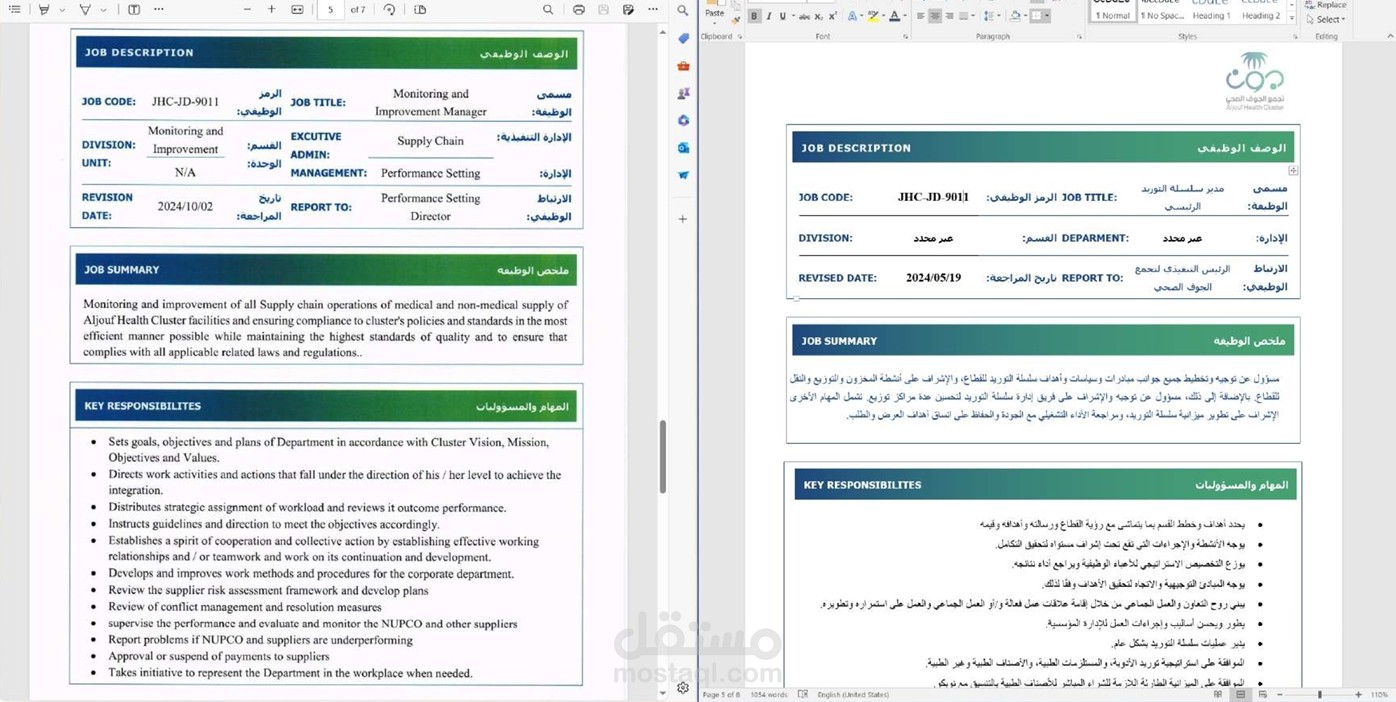Print the PDF document
This screenshot has width=1396, height=702.
[x=579, y=9]
